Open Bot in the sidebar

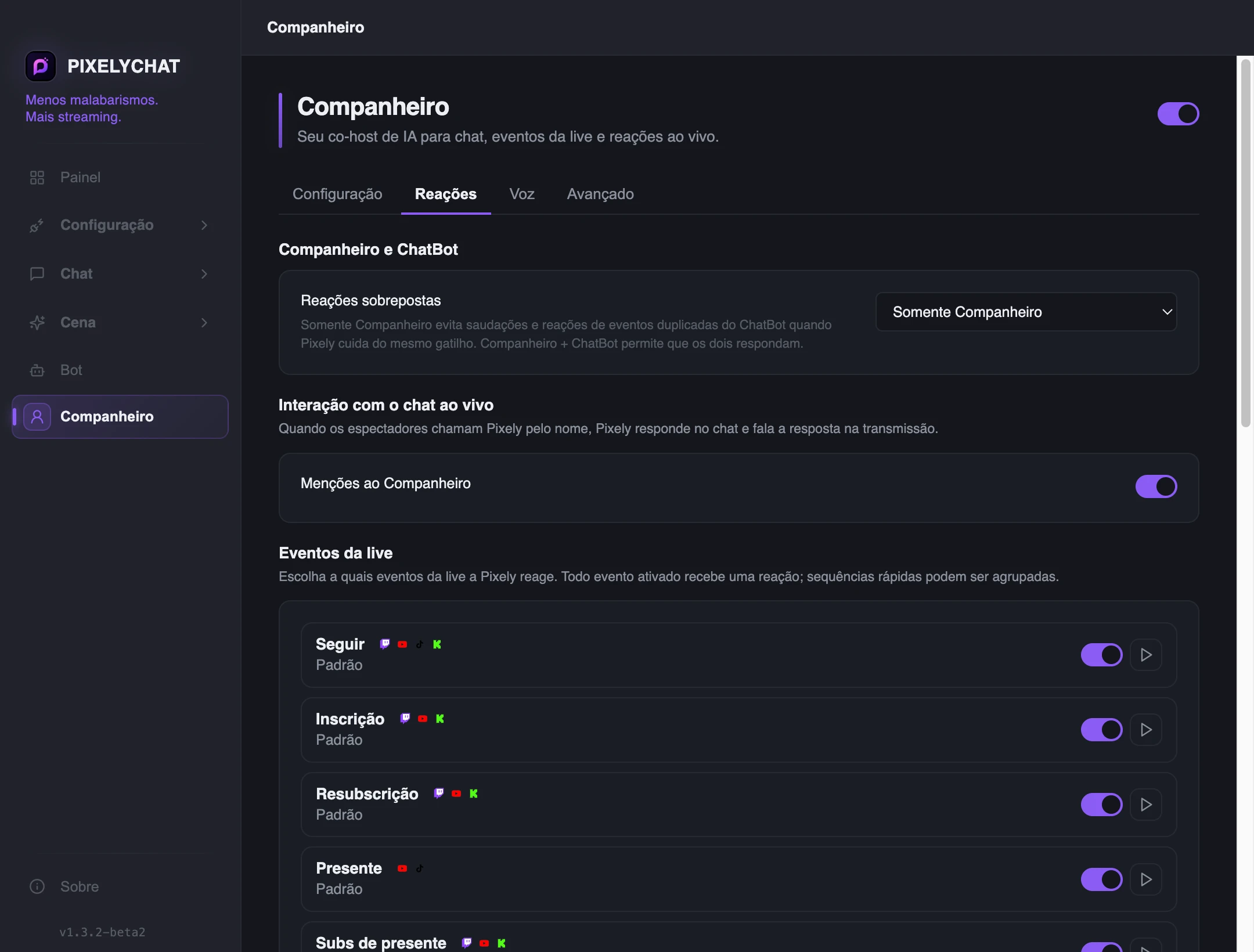pos(120,370)
